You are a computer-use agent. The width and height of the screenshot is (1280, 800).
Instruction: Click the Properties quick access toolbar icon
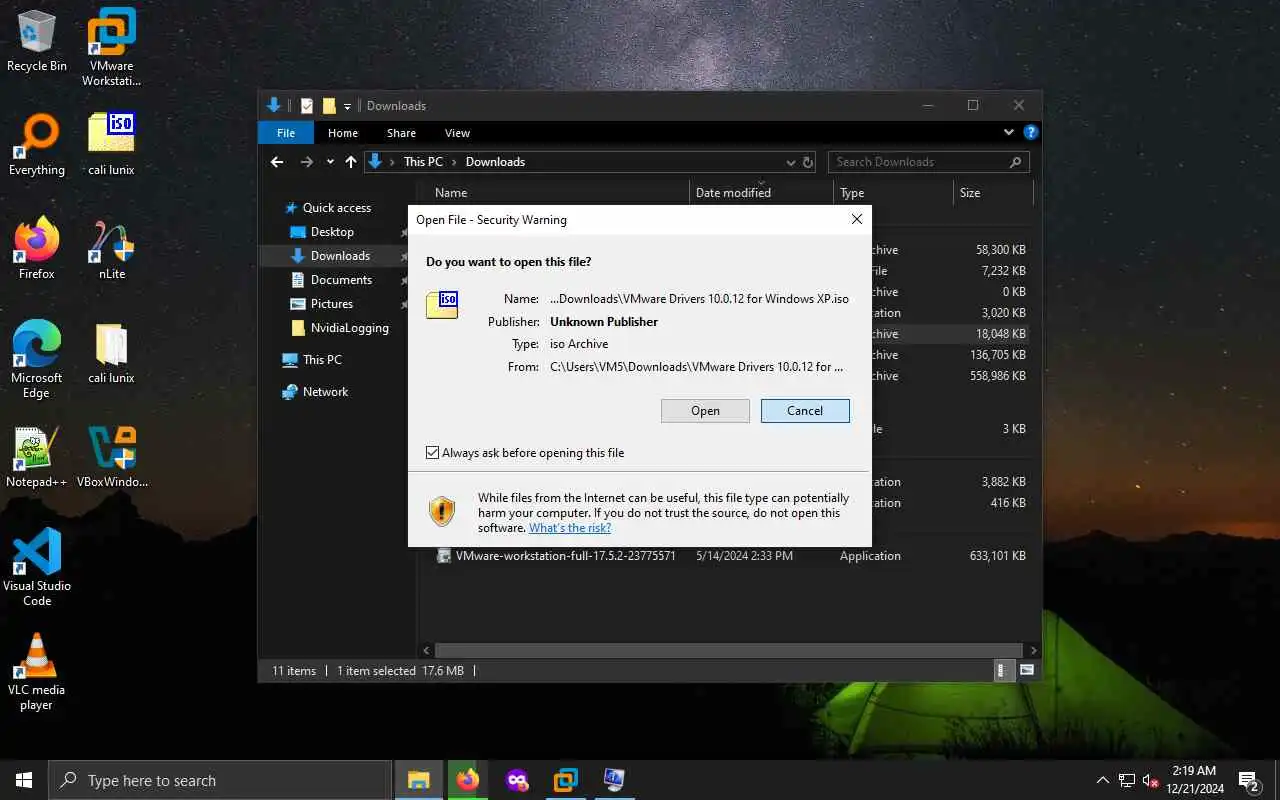(x=307, y=106)
